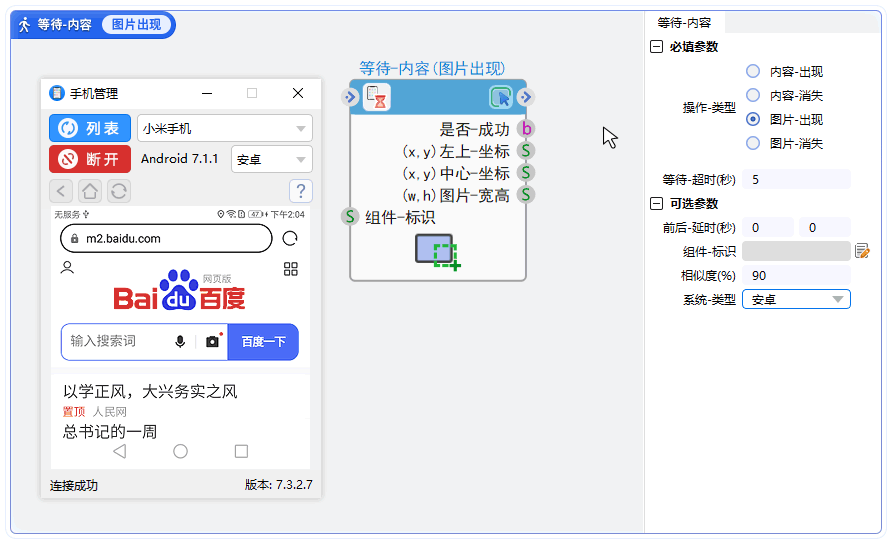Collapse the 可选参数 section

[656, 203]
